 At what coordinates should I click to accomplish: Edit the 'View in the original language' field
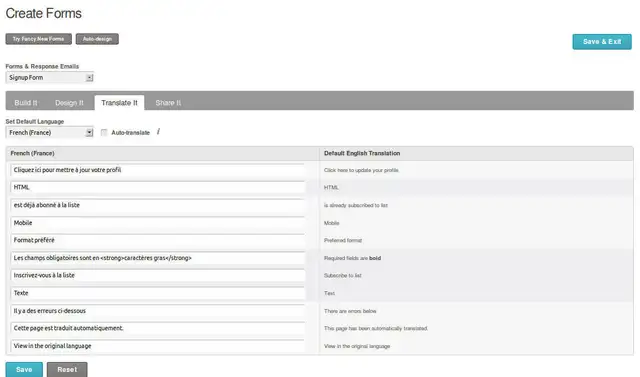(158, 346)
